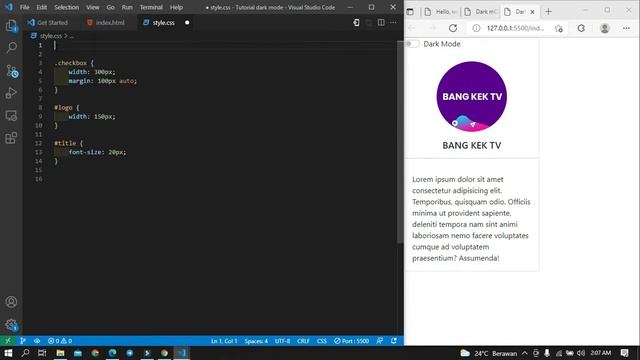Reload the page in the browser
The width and height of the screenshot is (640, 360).
(453, 28)
